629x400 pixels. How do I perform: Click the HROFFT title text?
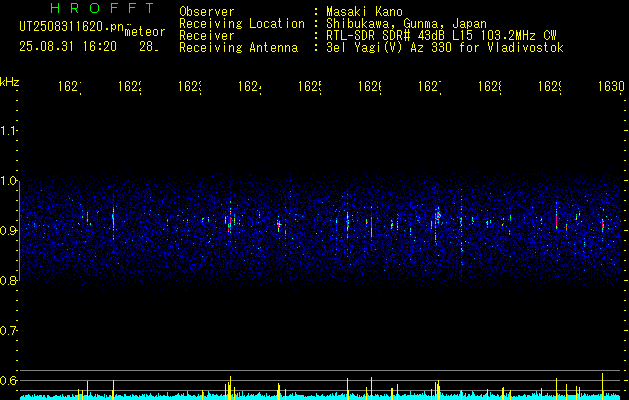103,8
